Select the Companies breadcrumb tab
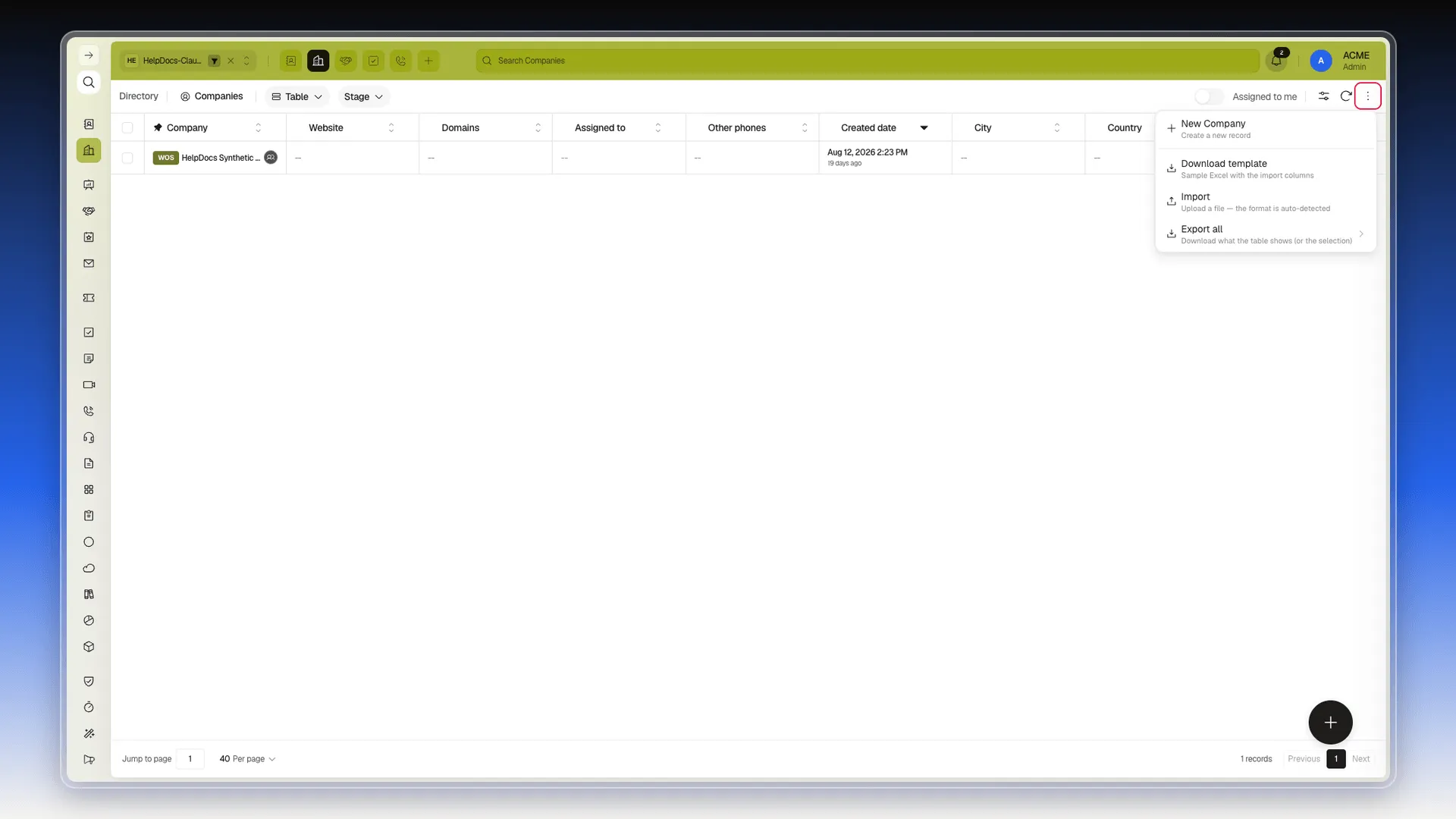This screenshot has width=1456, height=819. pos(212,96)
